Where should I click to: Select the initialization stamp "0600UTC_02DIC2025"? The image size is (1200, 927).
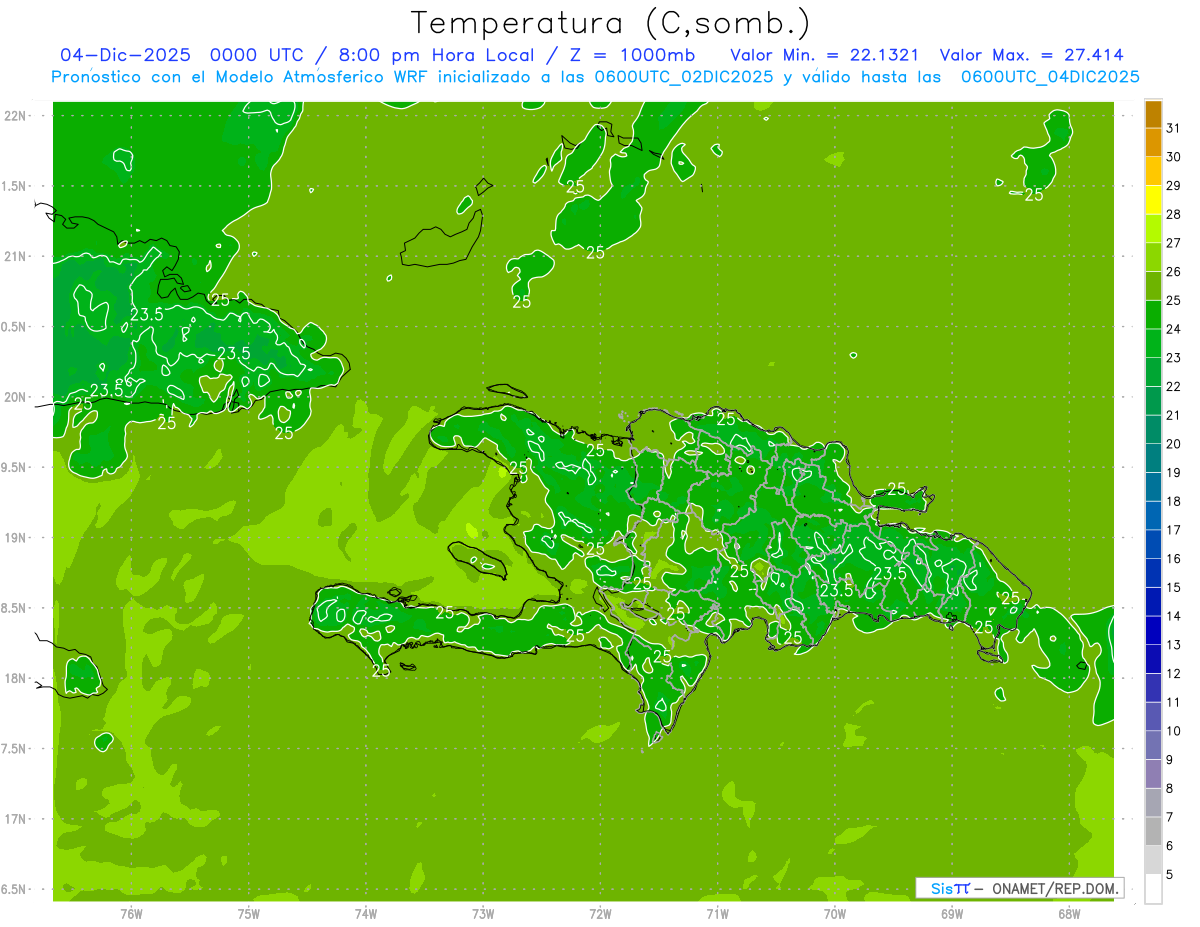pyautogui.click(x=683, y=77)
